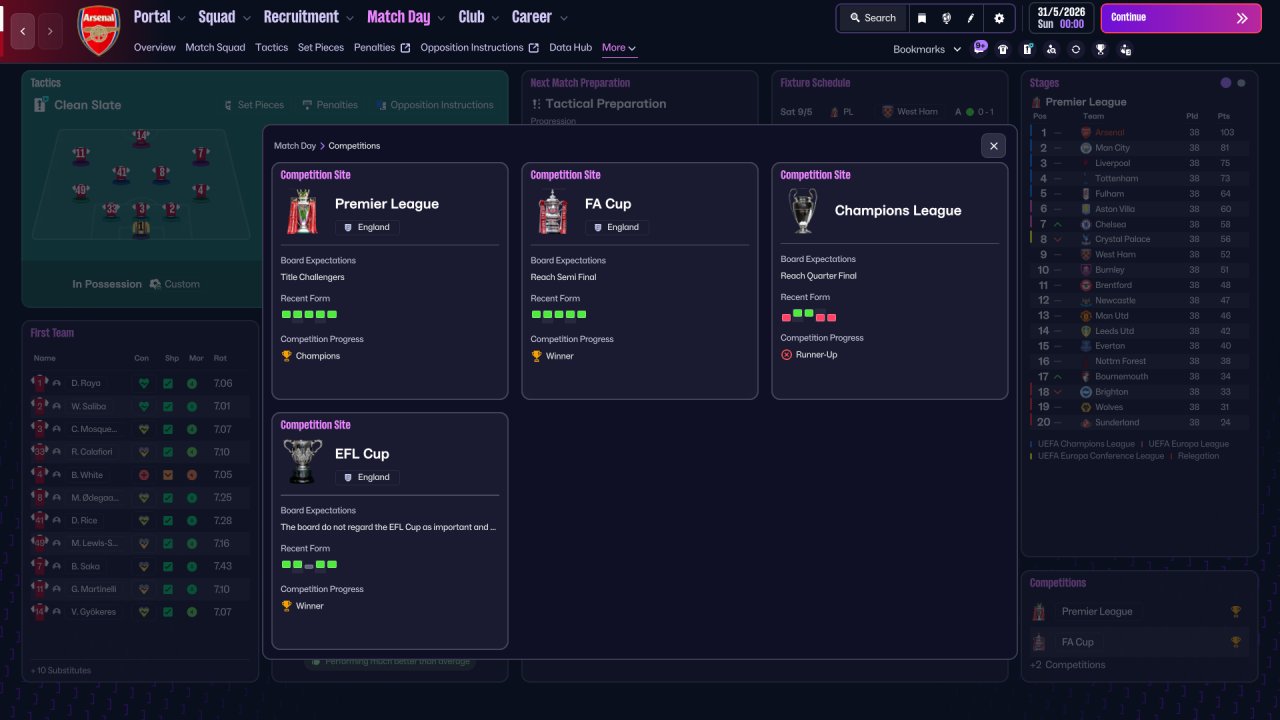Select "Man City" in the Stages table
Viewport: 1280px width, 720px height.
1112,148
